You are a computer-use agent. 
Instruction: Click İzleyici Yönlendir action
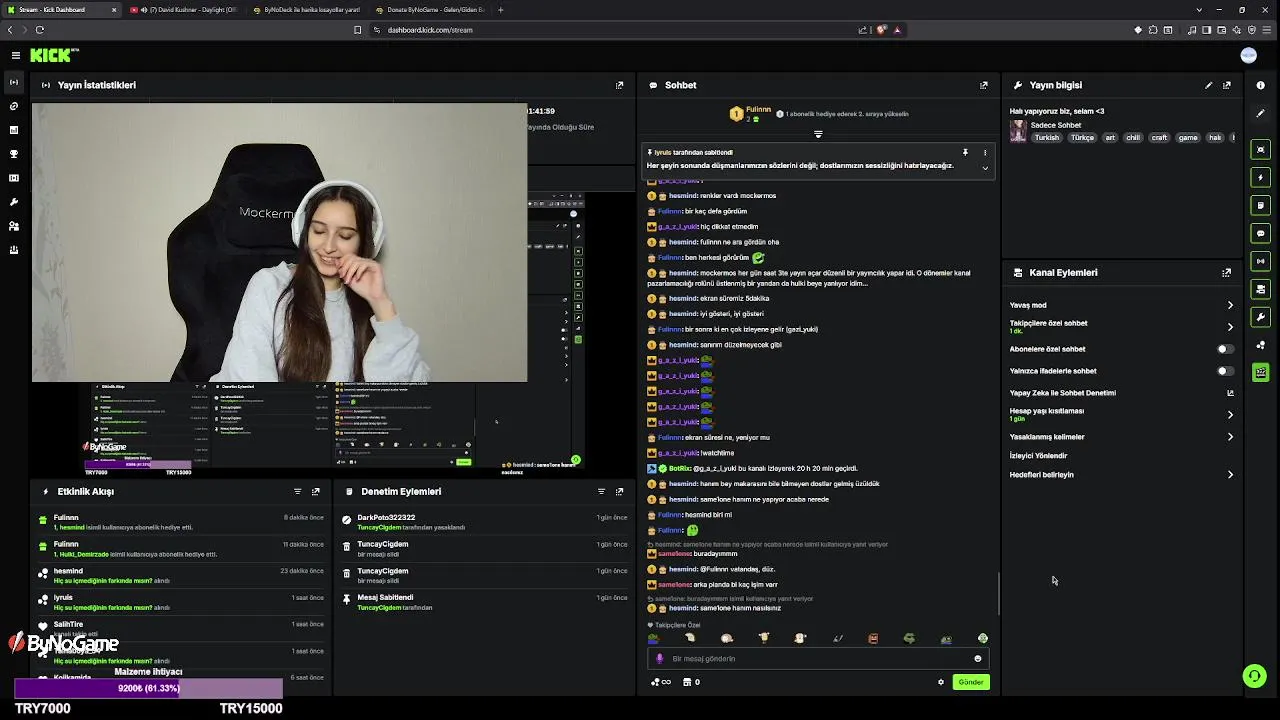(x=1038, y=456)
